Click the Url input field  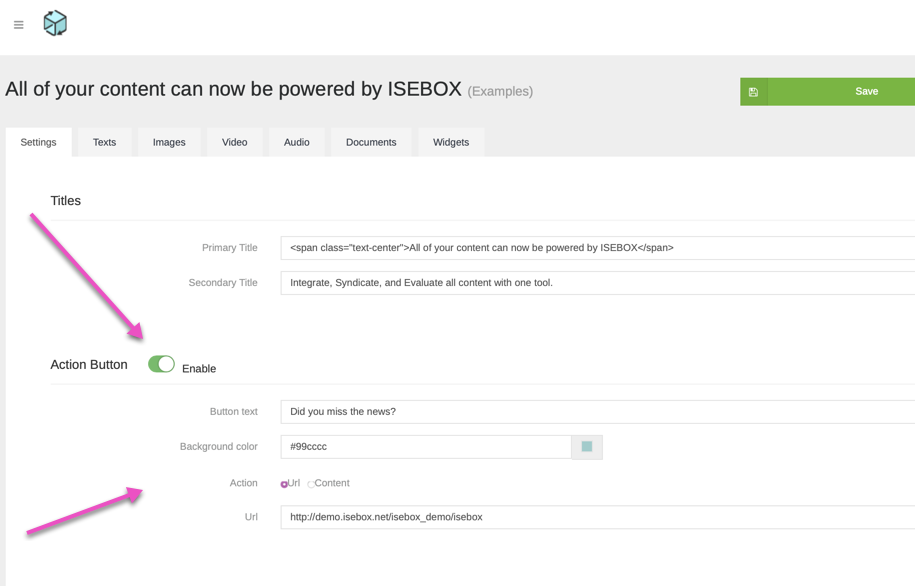click(x=598, y=517)
